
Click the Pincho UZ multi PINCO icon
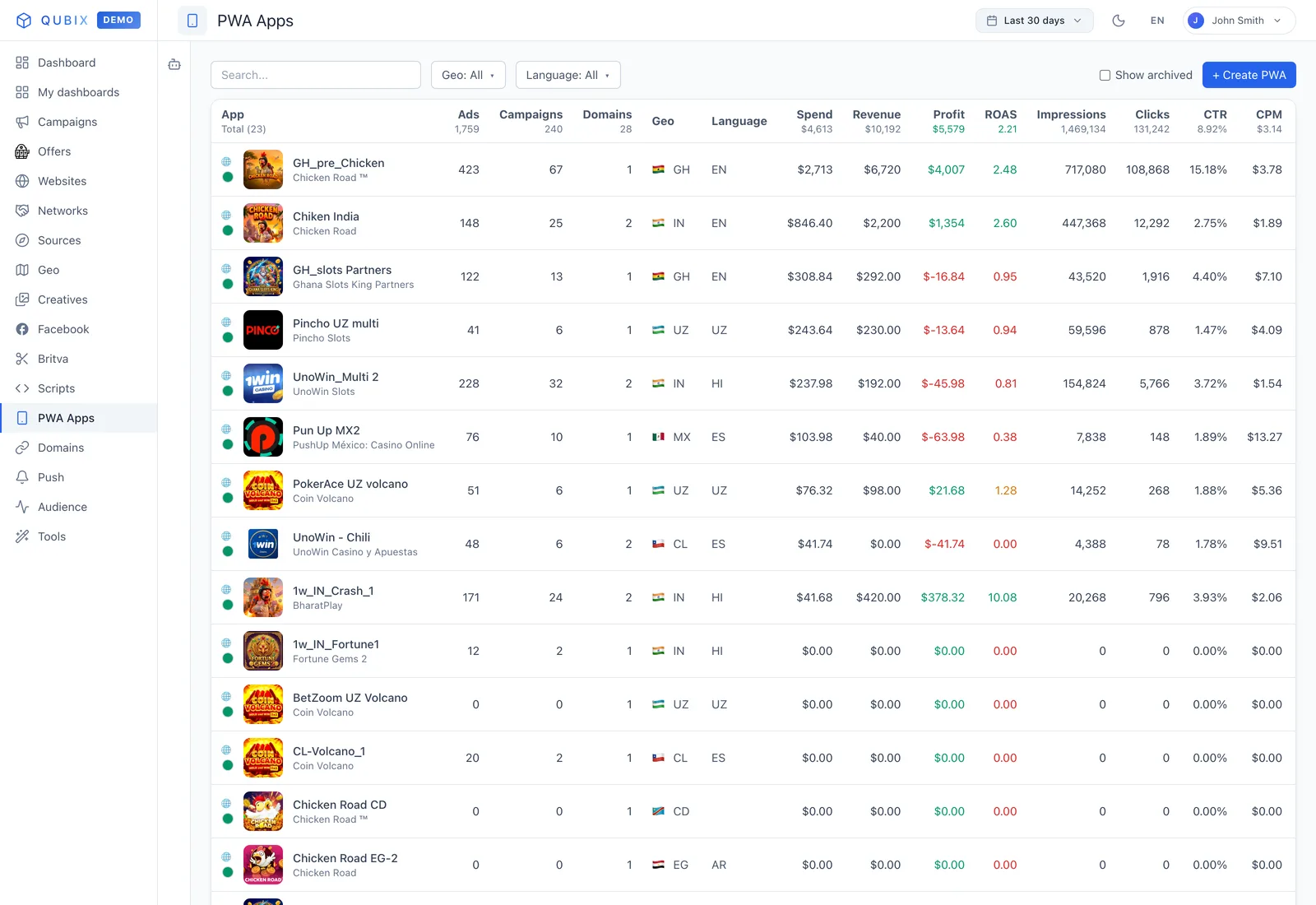click(263, 330)
